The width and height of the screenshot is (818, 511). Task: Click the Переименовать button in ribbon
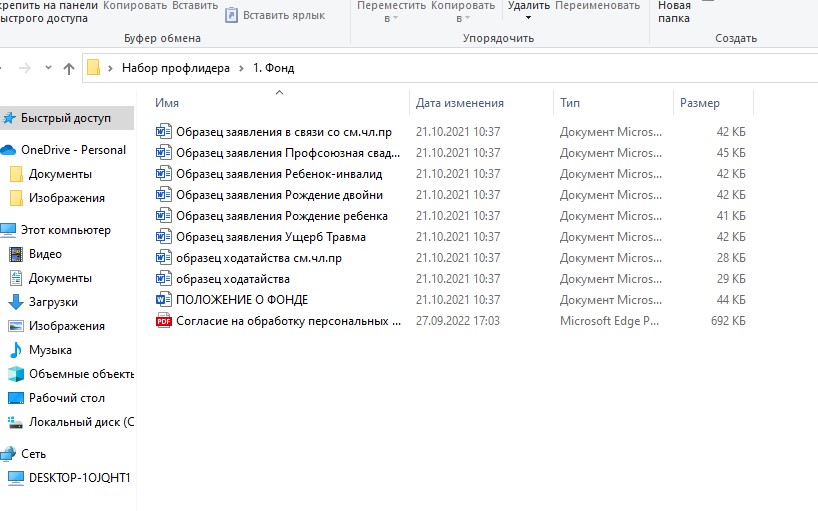598,6
